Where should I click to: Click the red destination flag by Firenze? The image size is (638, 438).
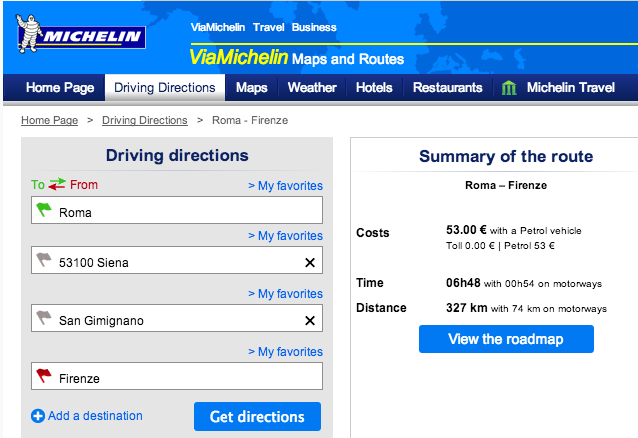tap(44, 376)
